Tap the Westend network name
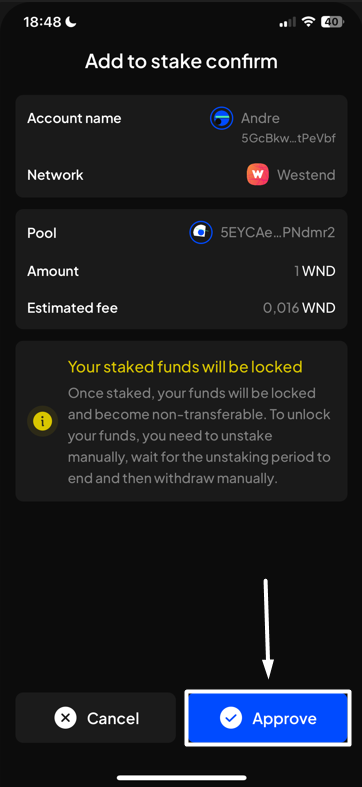362x787 pixels. pos(306,175)
